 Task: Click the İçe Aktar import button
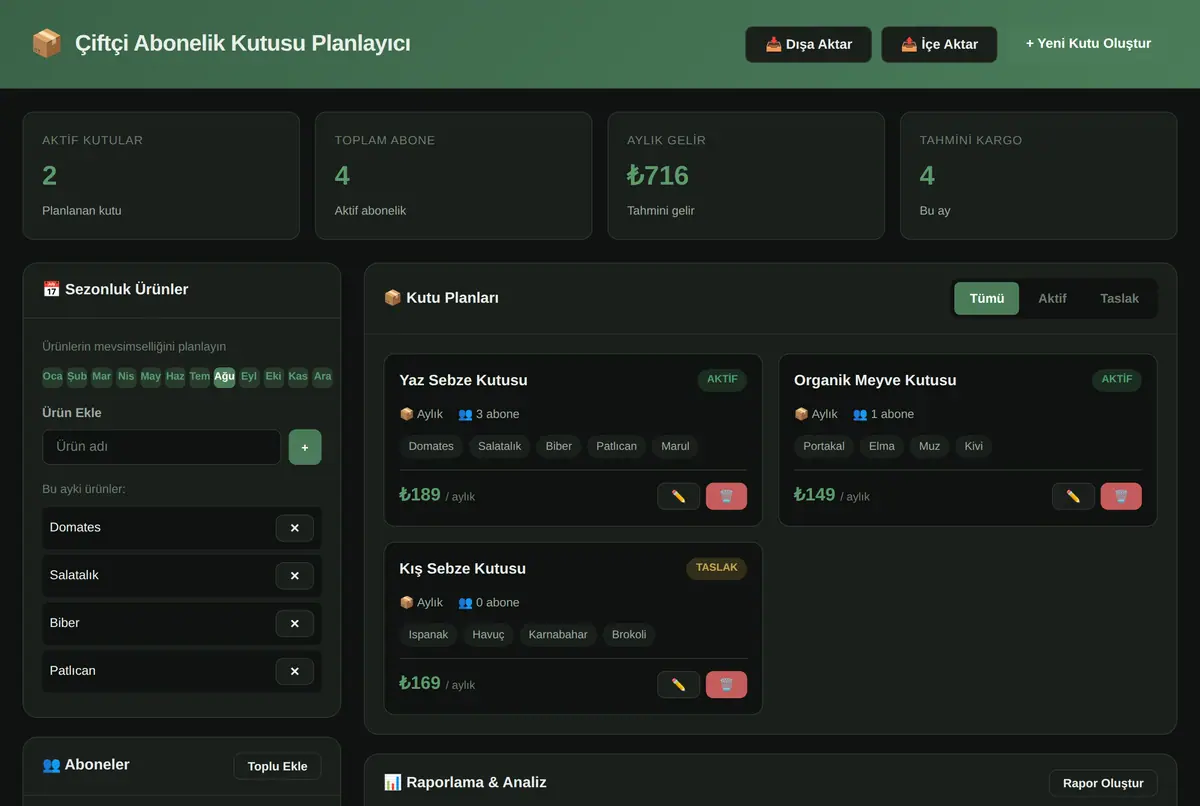(939, 44)
